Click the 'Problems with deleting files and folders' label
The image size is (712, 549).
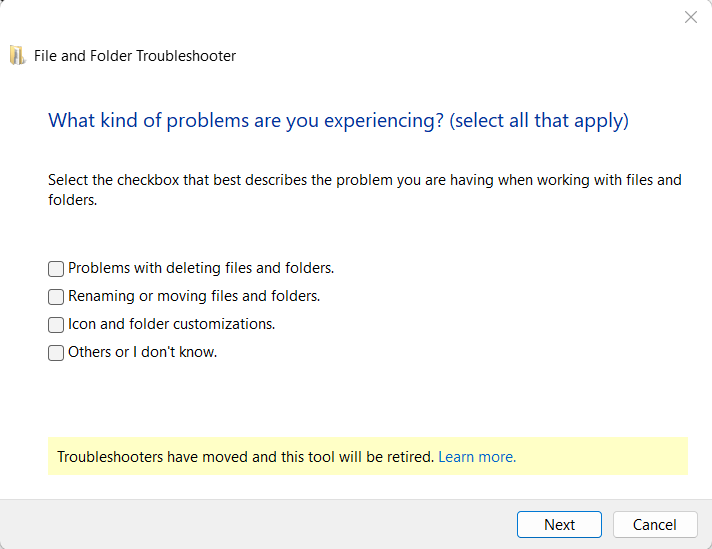tap(201, 268)
